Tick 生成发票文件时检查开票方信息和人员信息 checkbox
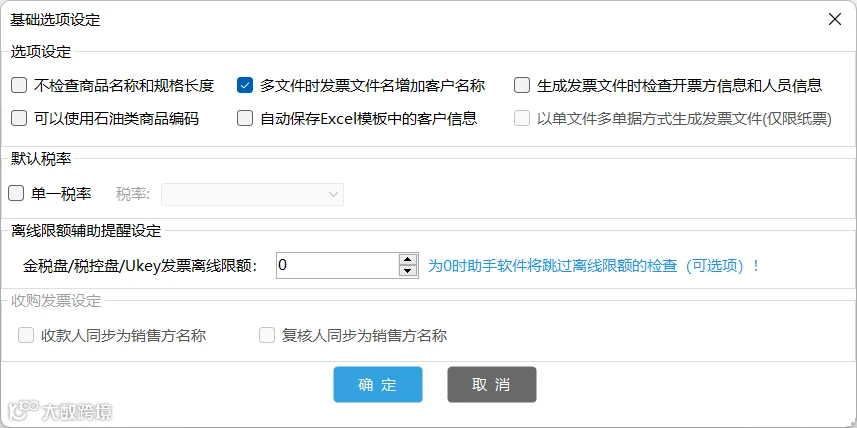Viewport: 857px width, 428px height. [522, 85]
